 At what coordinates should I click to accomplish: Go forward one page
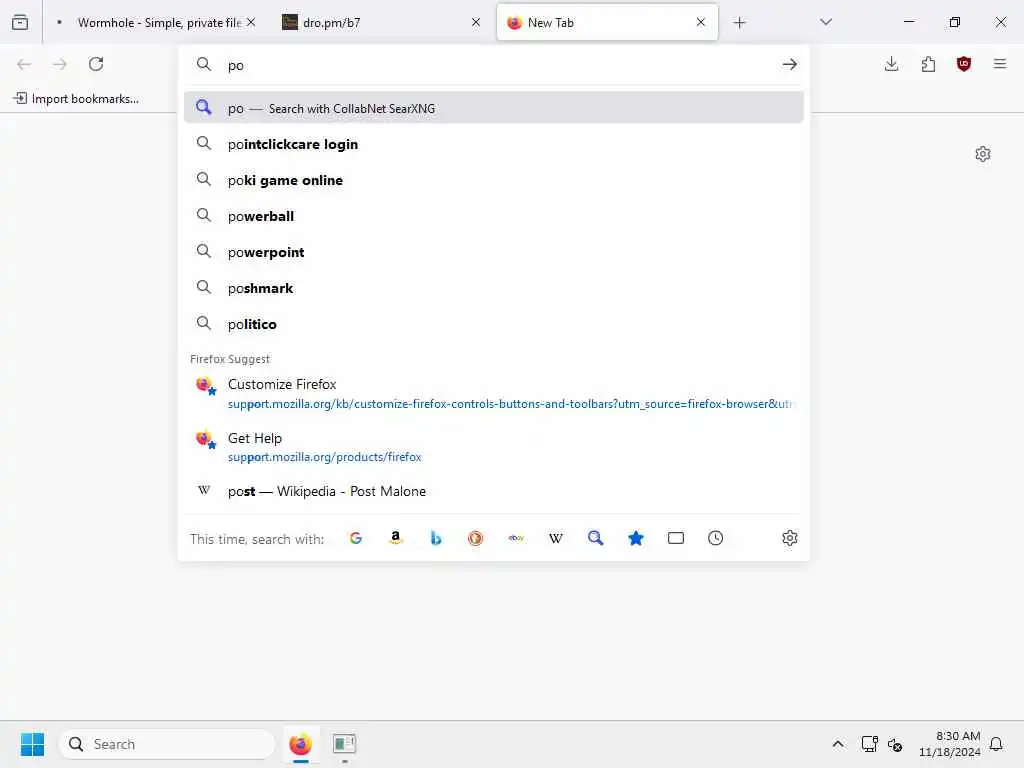(x=60, y=64)
